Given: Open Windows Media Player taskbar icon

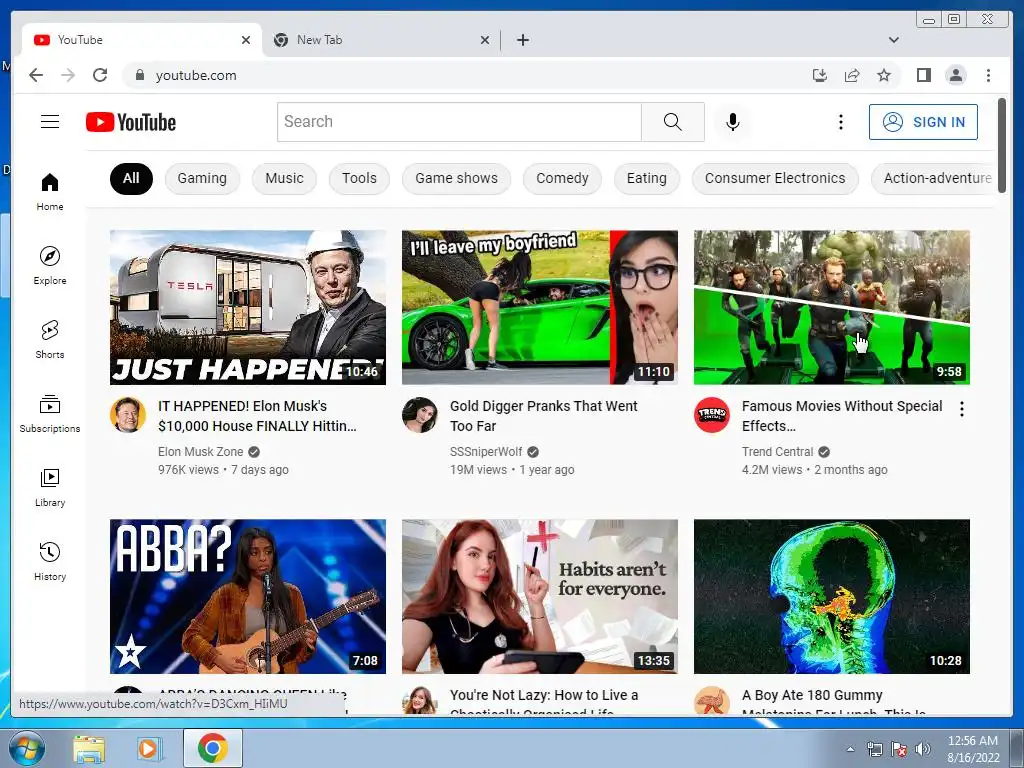Looking at the screenshot, I should point(149,748).
